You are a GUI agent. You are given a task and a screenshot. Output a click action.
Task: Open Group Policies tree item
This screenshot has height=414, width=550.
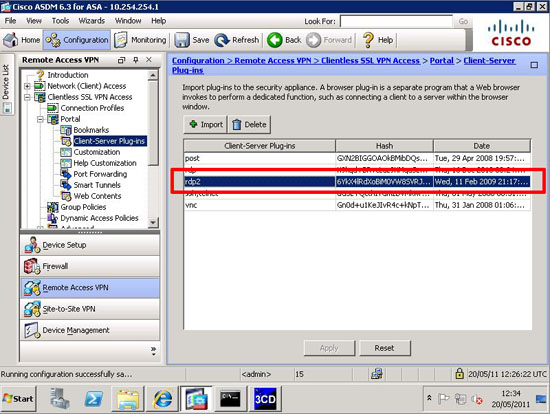(83, 207)
